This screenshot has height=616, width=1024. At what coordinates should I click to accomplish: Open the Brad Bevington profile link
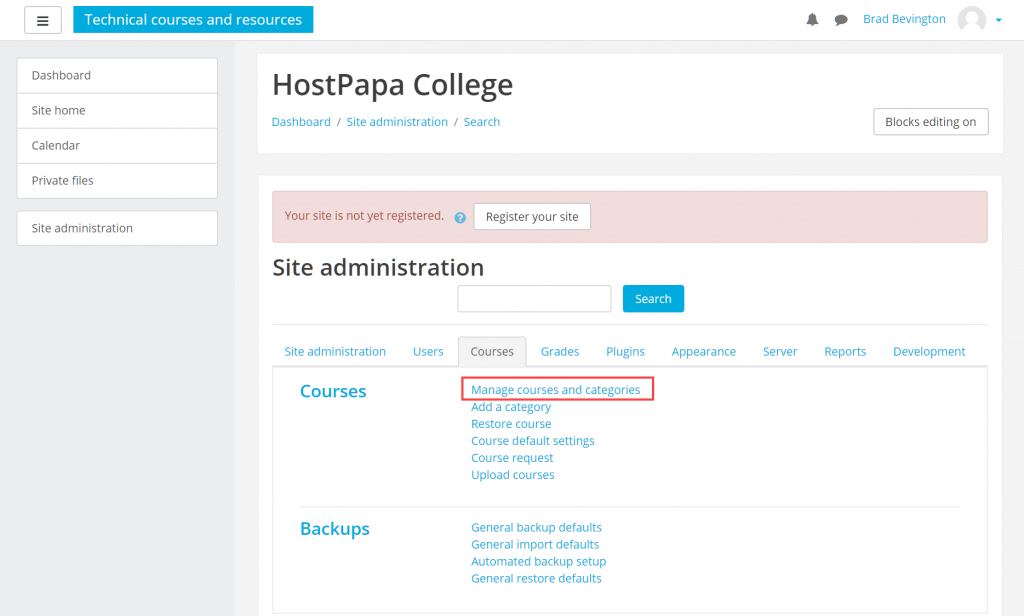point(904,19)
